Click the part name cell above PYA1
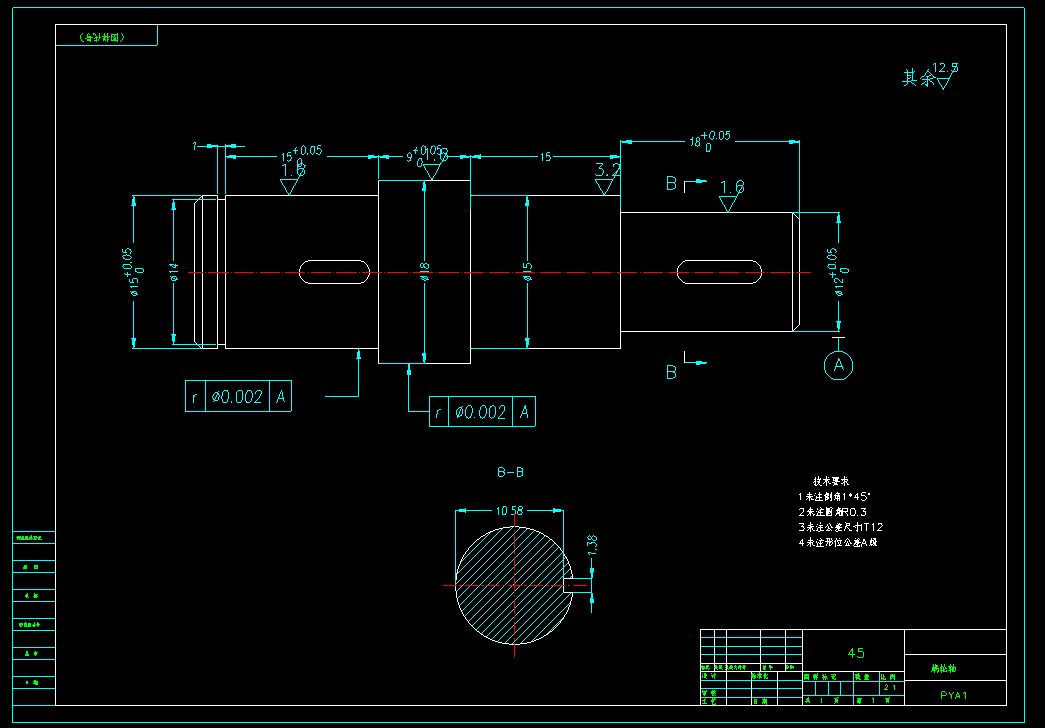The image size is (1045, 728). 955,667
